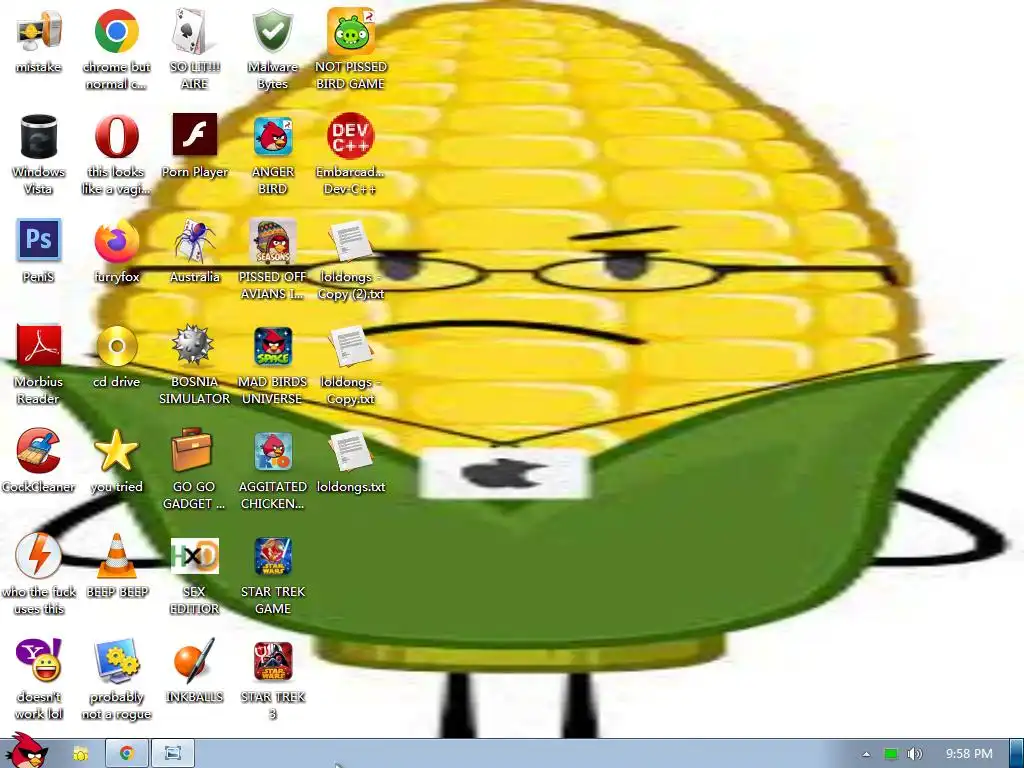The image size is (1024, 768).
Task: Launch the 'AGGITATED CHICKEN...' Rio icon
Action: (x=272, y=451)
